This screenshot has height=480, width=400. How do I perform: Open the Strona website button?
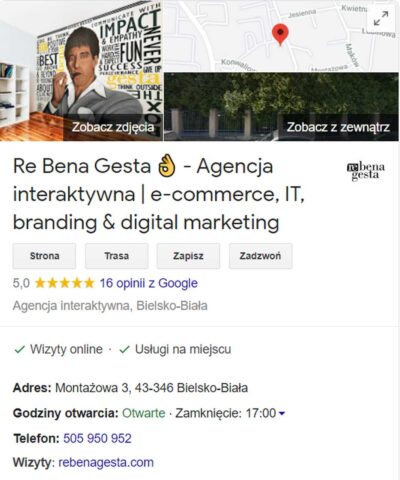click(44, 256)
